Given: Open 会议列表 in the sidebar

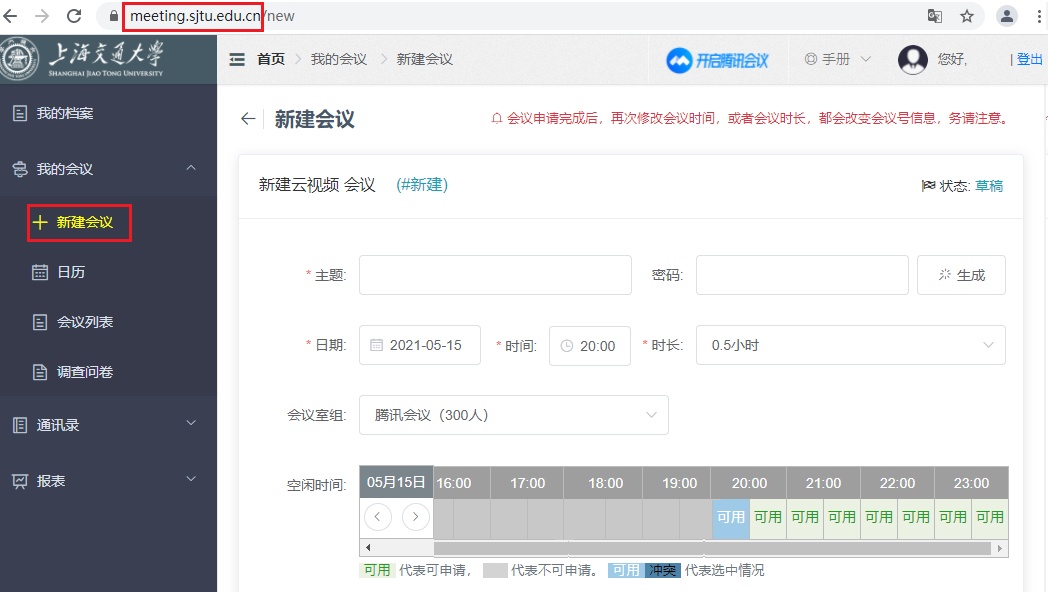Looking at the screenshot, I should tap(84, 322).
